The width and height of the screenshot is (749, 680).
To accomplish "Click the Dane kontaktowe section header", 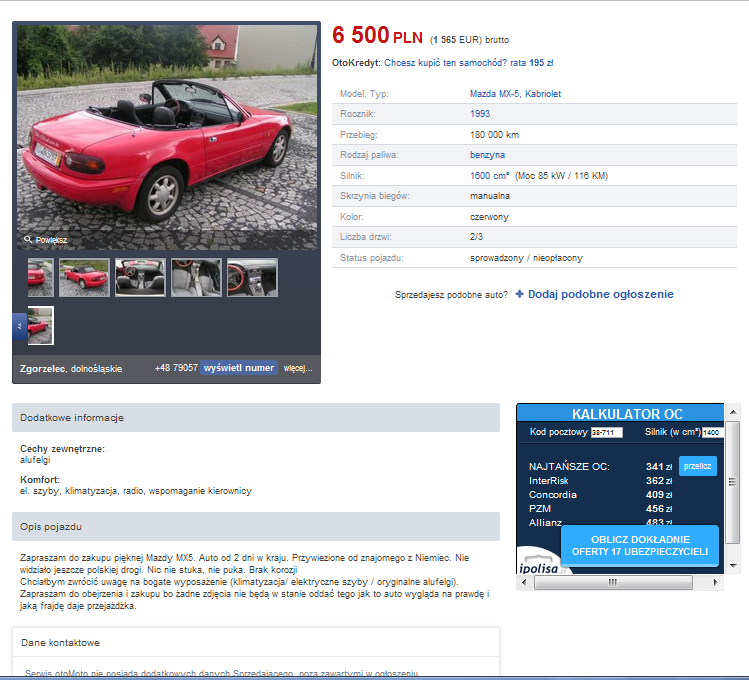I will (x=256, y=643).
